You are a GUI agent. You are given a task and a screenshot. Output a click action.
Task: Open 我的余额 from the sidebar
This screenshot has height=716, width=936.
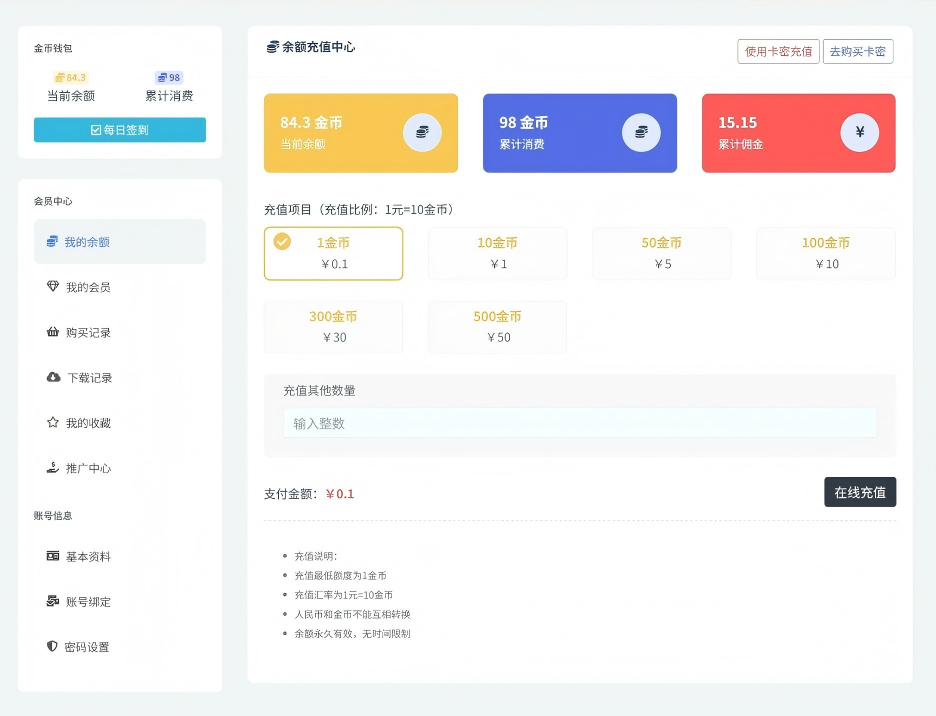point(119,241)
